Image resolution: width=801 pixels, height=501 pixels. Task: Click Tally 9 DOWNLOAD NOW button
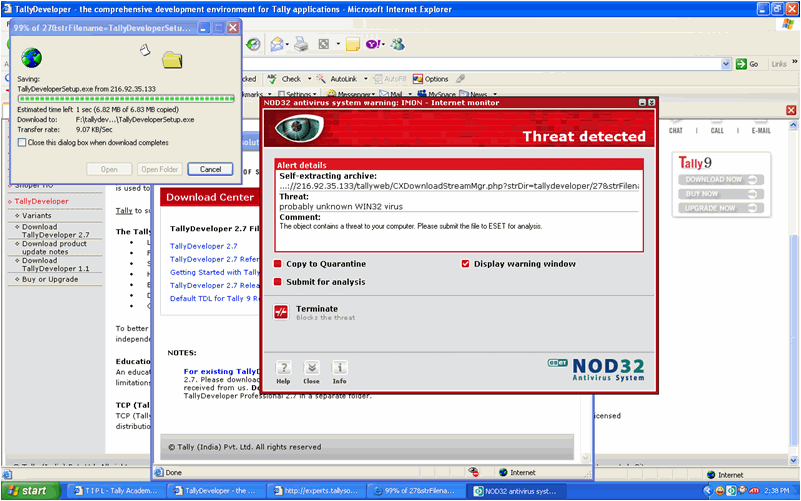721,179
